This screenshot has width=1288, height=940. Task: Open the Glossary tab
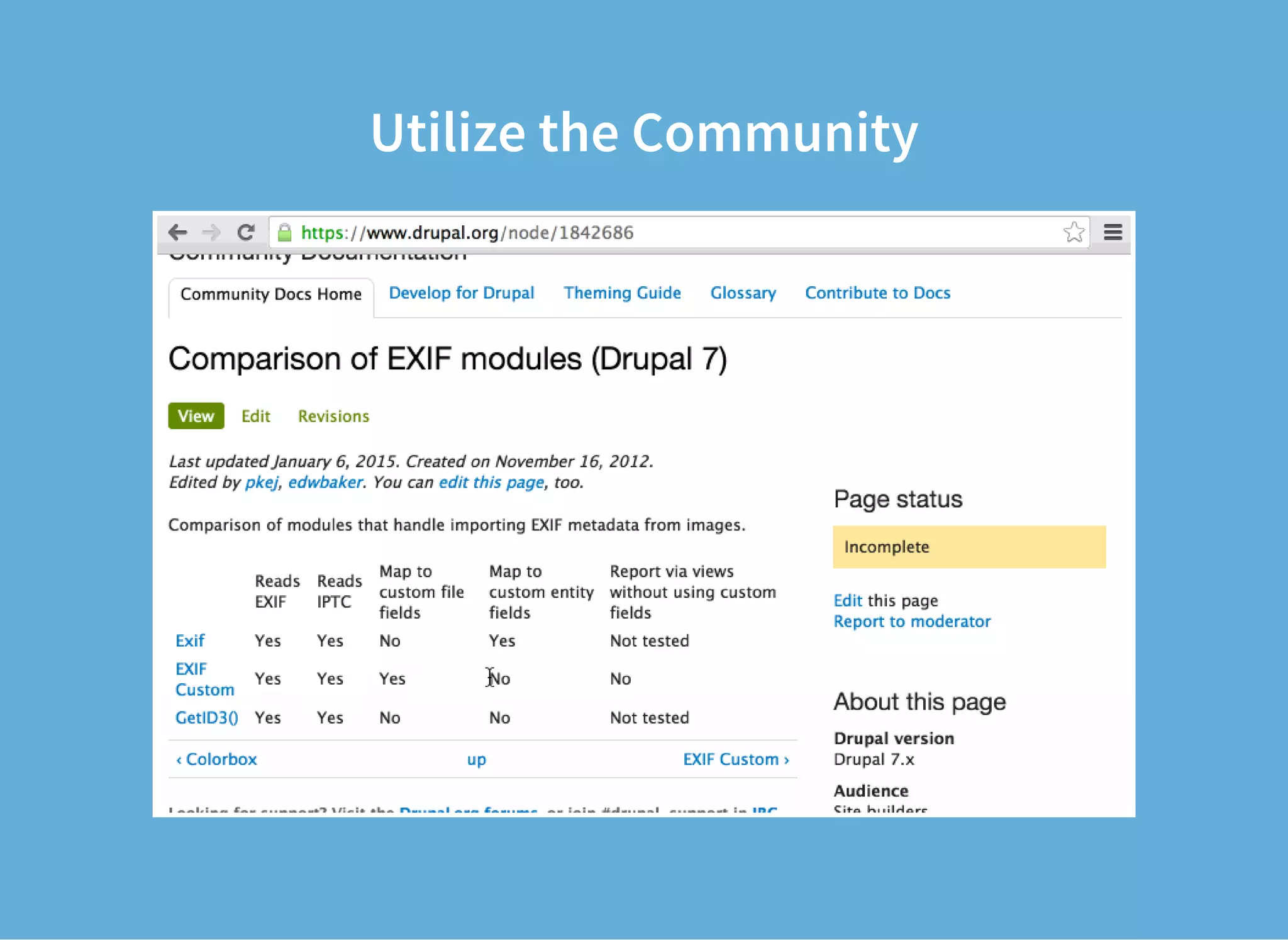(x=743, y=293)
